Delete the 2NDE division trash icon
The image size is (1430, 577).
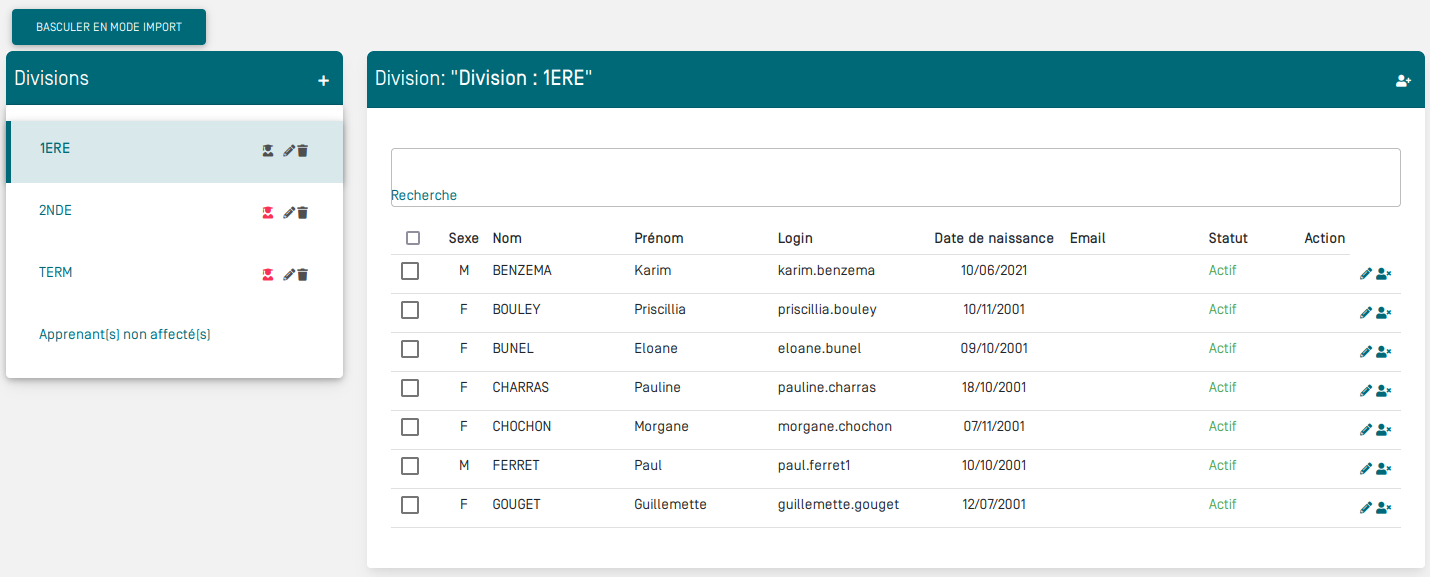point(303,213)
